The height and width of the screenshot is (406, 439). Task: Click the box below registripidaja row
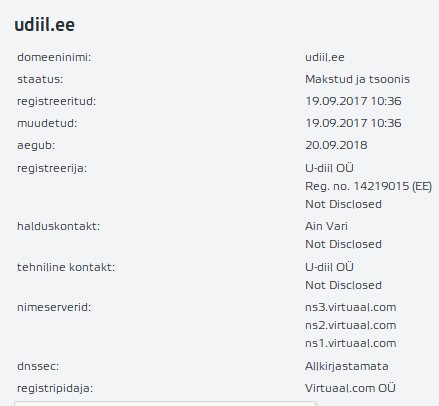(x=165, y=404)
